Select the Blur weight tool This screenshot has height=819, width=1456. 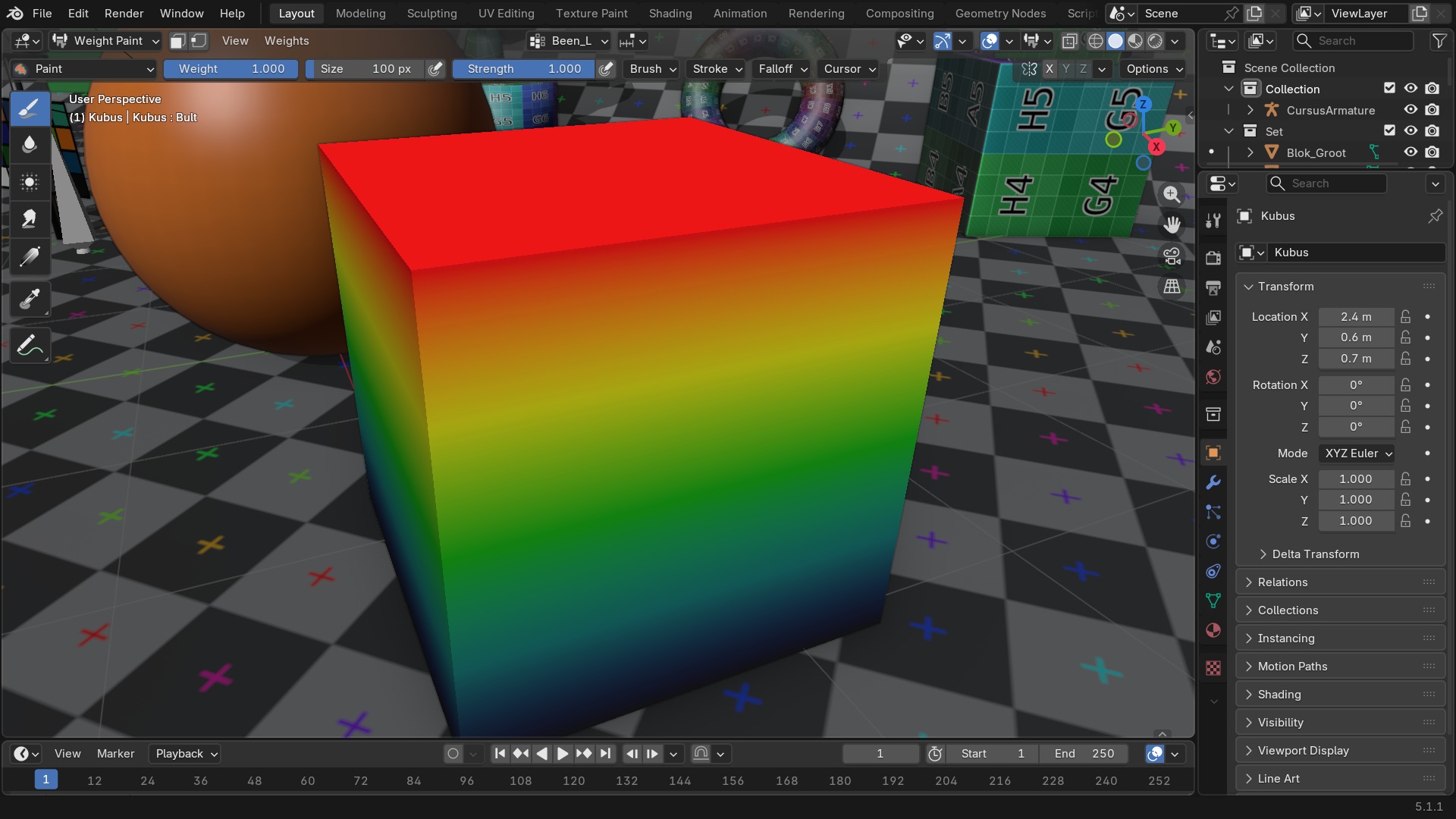pos(30,145)
